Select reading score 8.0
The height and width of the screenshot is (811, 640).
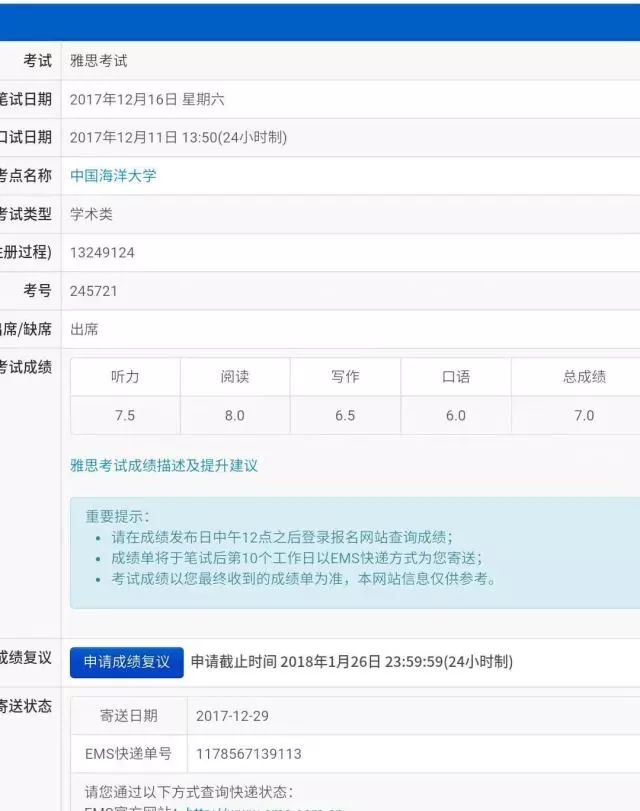click(x=235, y=415)
